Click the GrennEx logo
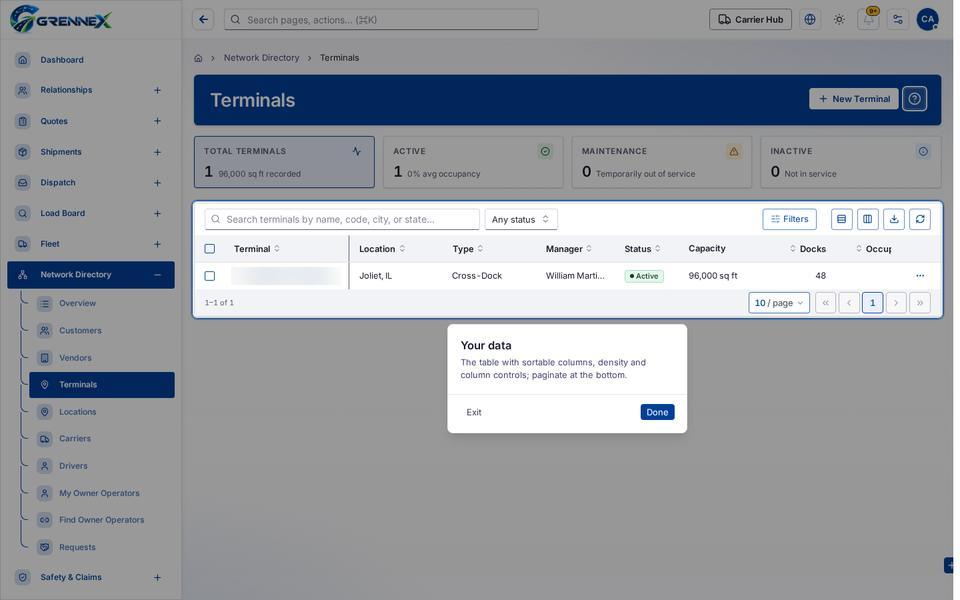The image size is (960, 600). (x=61, y=19)
